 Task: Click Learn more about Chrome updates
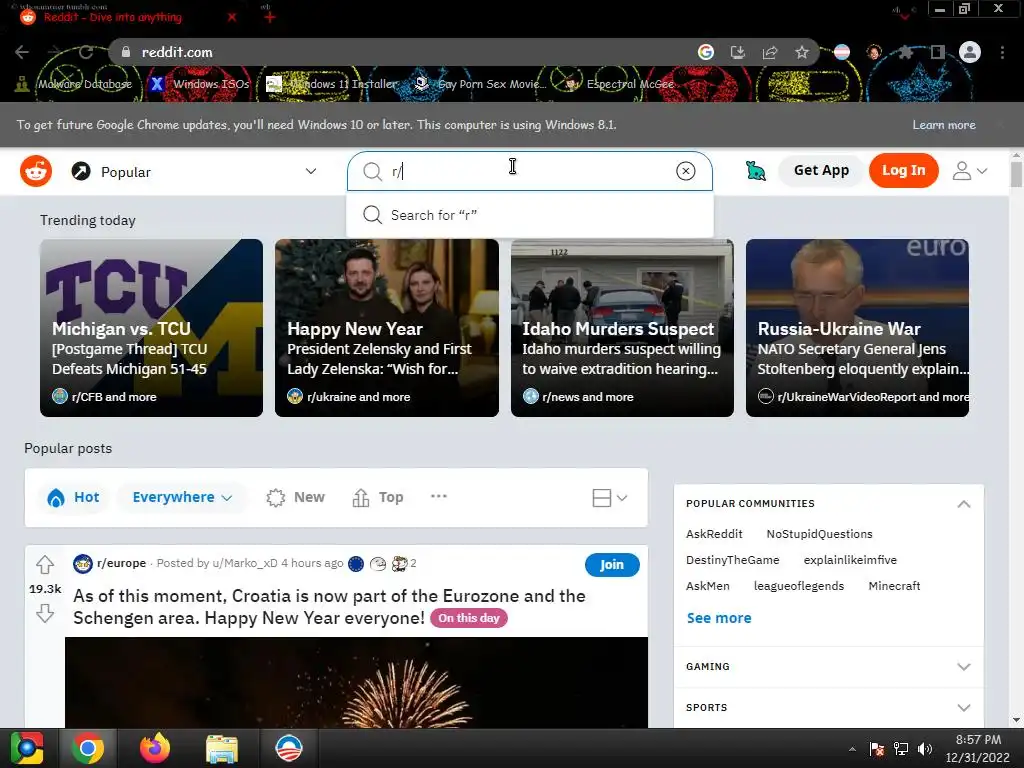tap(944, 125)
